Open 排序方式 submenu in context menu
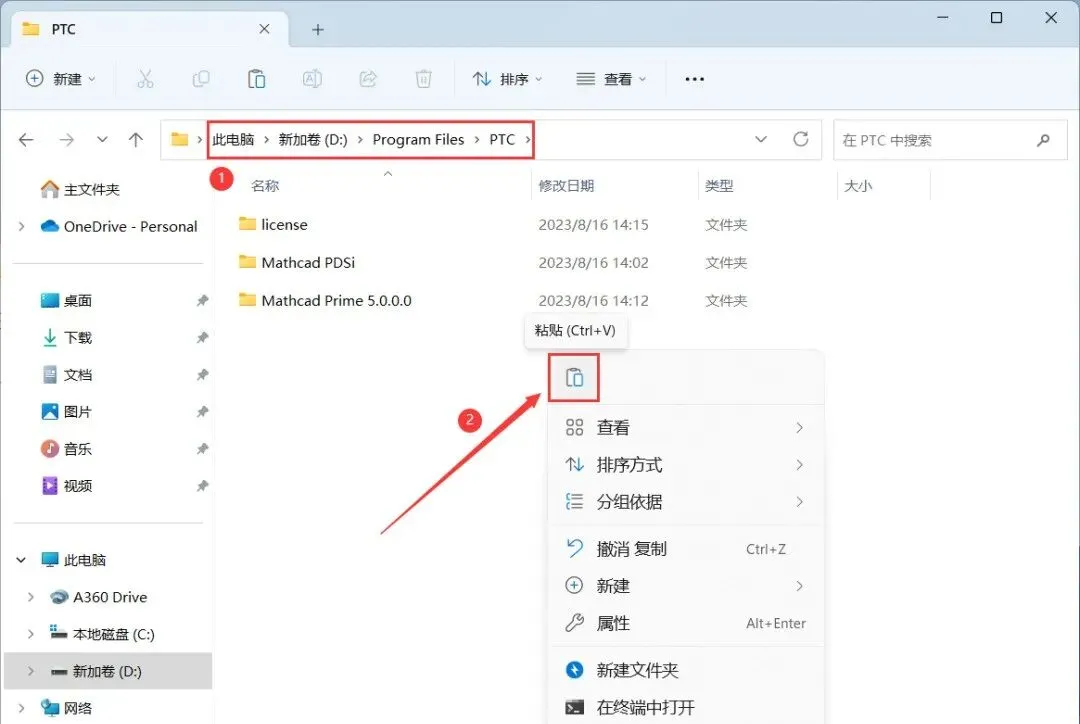 pos(685,465)
